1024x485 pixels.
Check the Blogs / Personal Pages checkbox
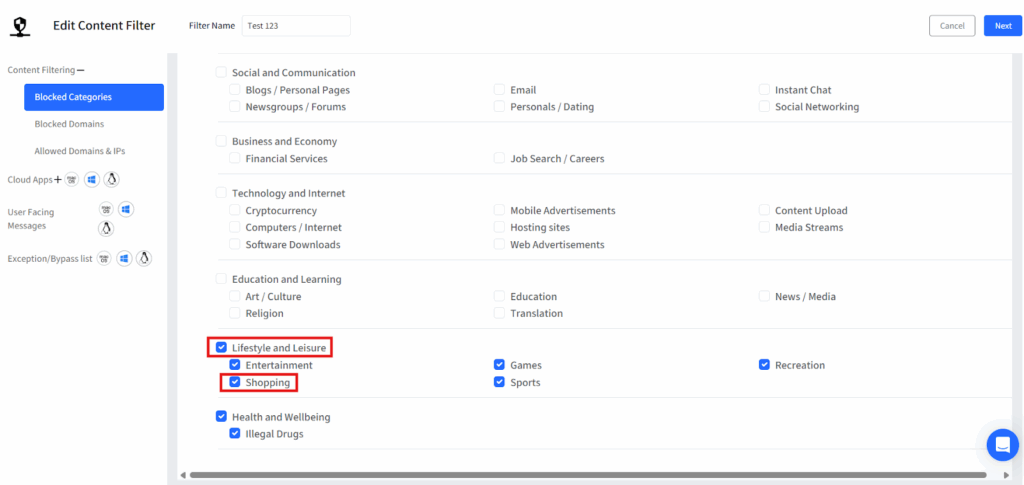point(234,89)
